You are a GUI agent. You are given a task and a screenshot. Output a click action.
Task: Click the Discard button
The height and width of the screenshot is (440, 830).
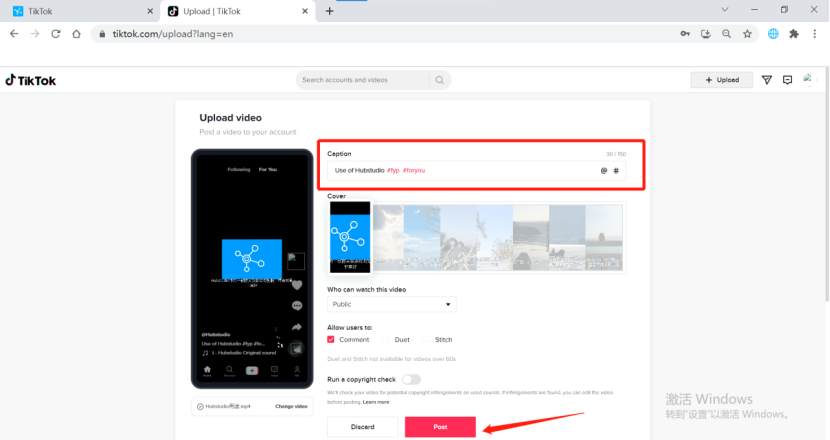click(x=363, y=427)
